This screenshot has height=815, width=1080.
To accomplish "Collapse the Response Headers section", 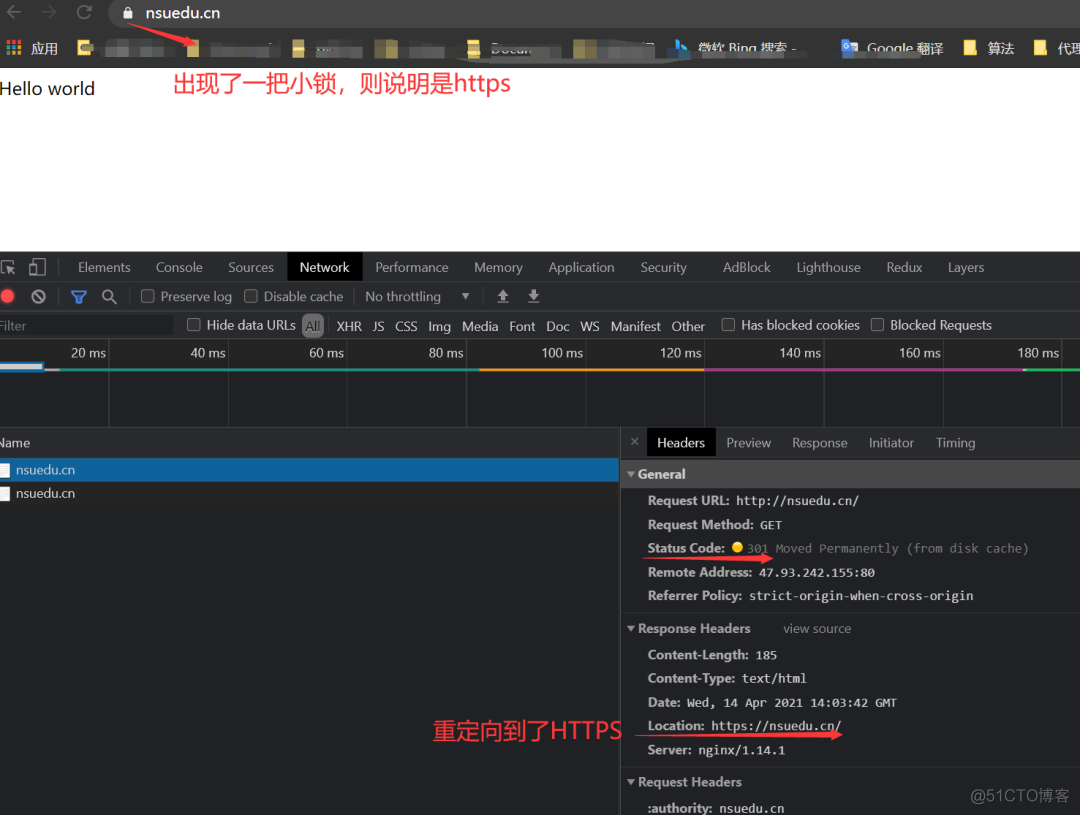I will 631,628.
